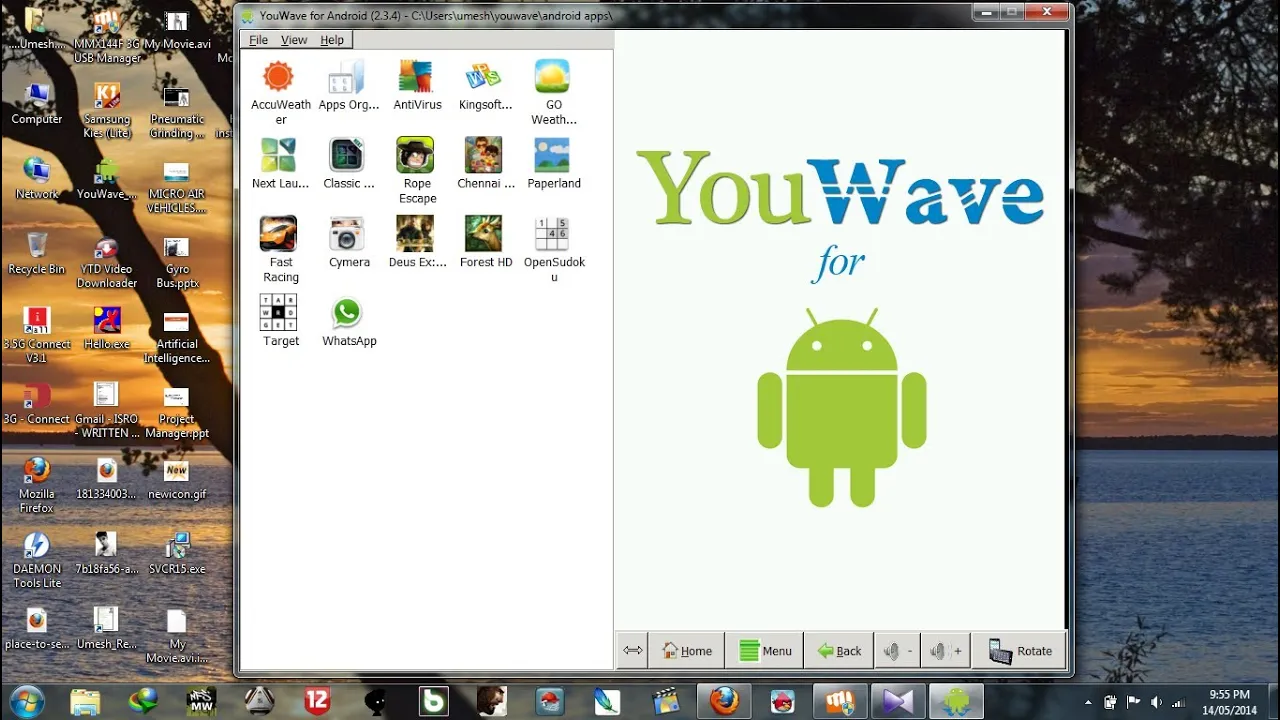This screenshot has height=720, width=1280.
Task: Select the Recycle Bin desktop icon
Action: (x=37, y=253)
